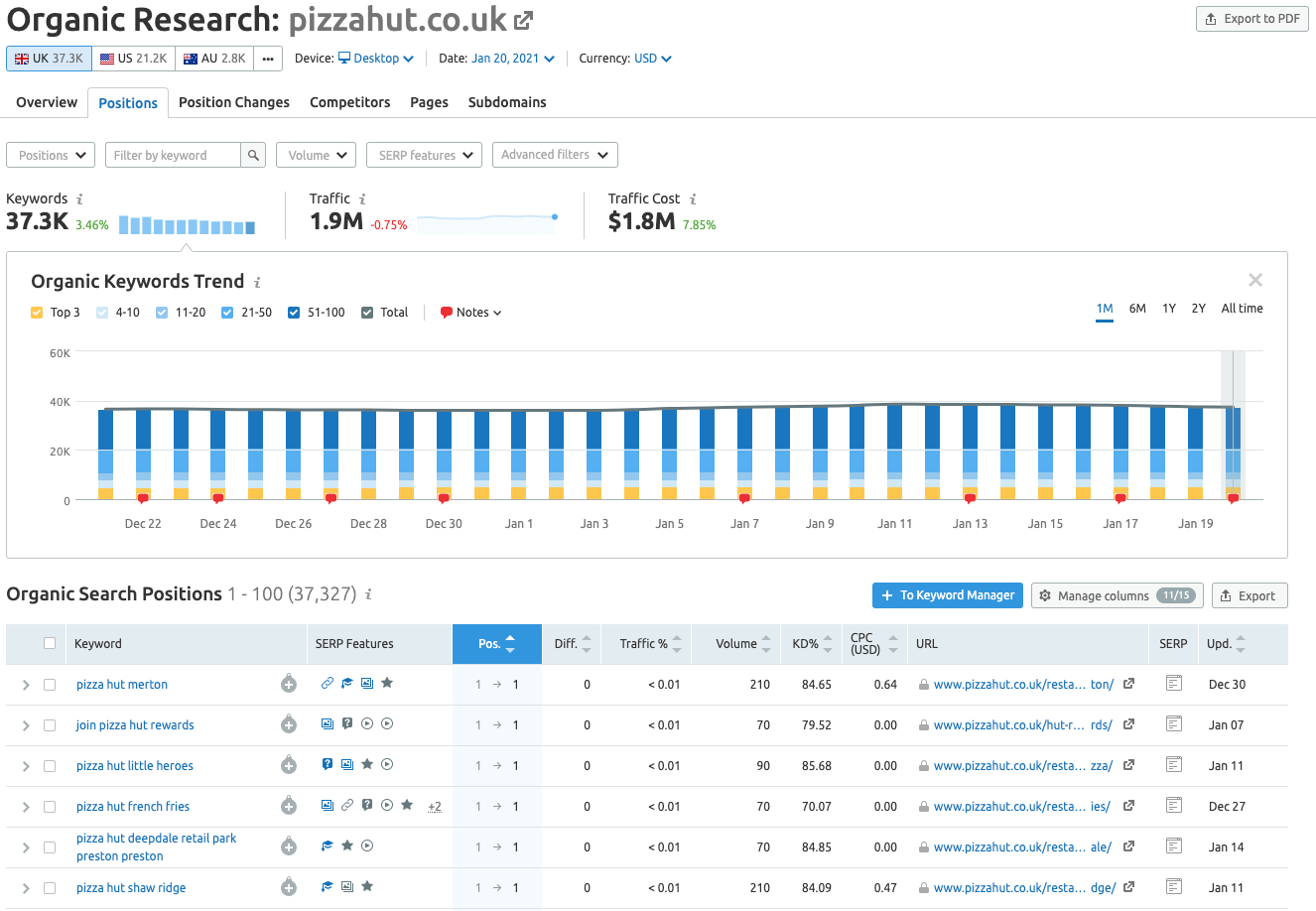Click the Export to PDF button
1316x911 pixels.
[x=1252, y=19]
